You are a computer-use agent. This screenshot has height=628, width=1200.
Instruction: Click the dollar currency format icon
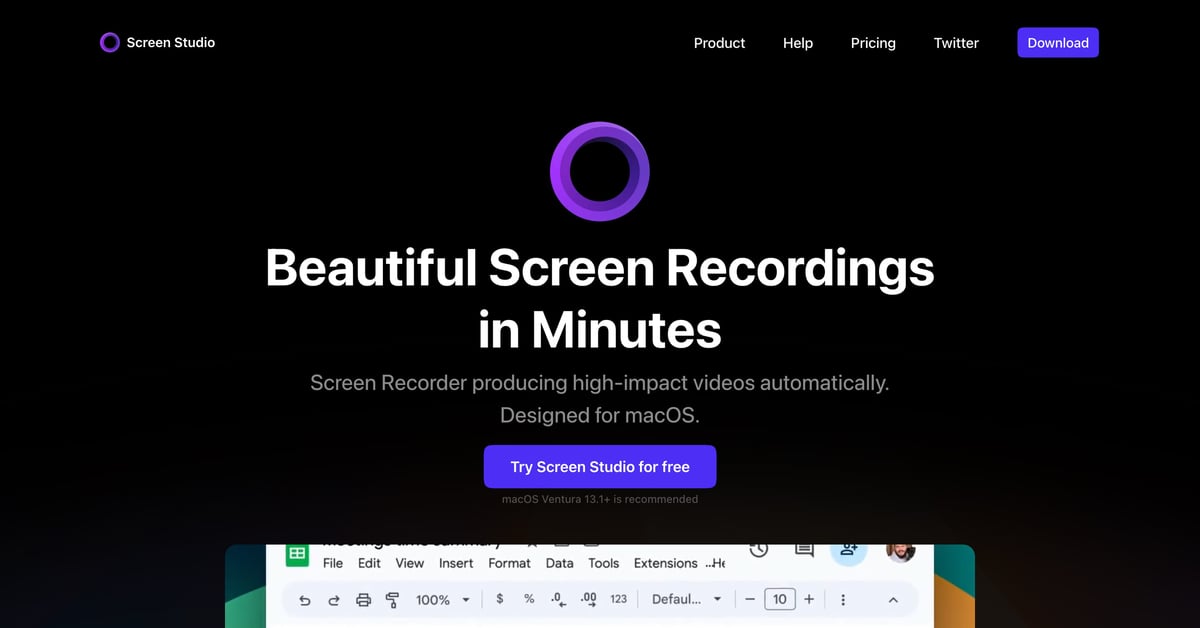[500, 599]
